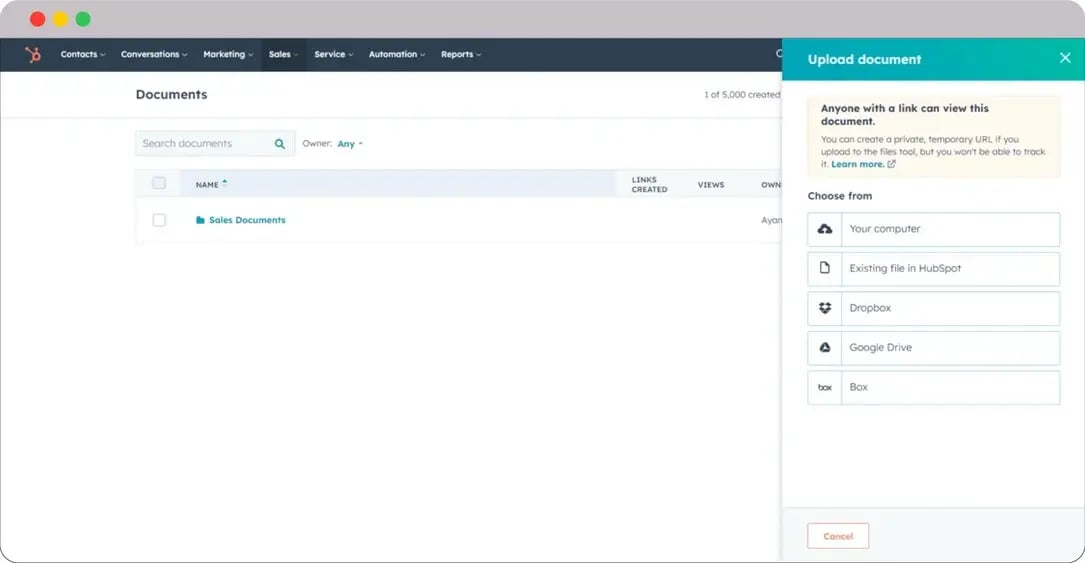
Task: Click the search magnifier in Search documents
Action: [280, 144]
